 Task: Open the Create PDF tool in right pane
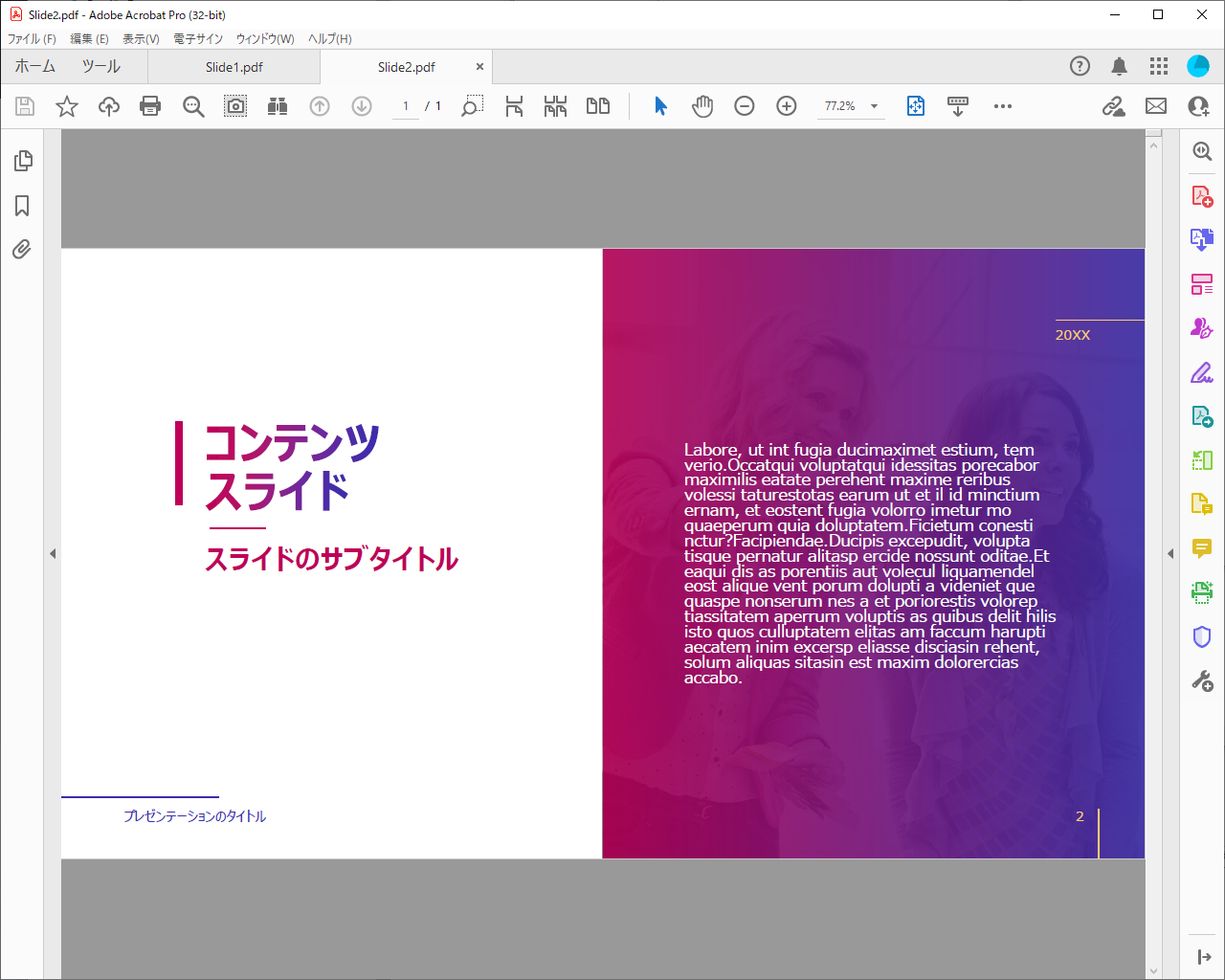(1202, 196)
